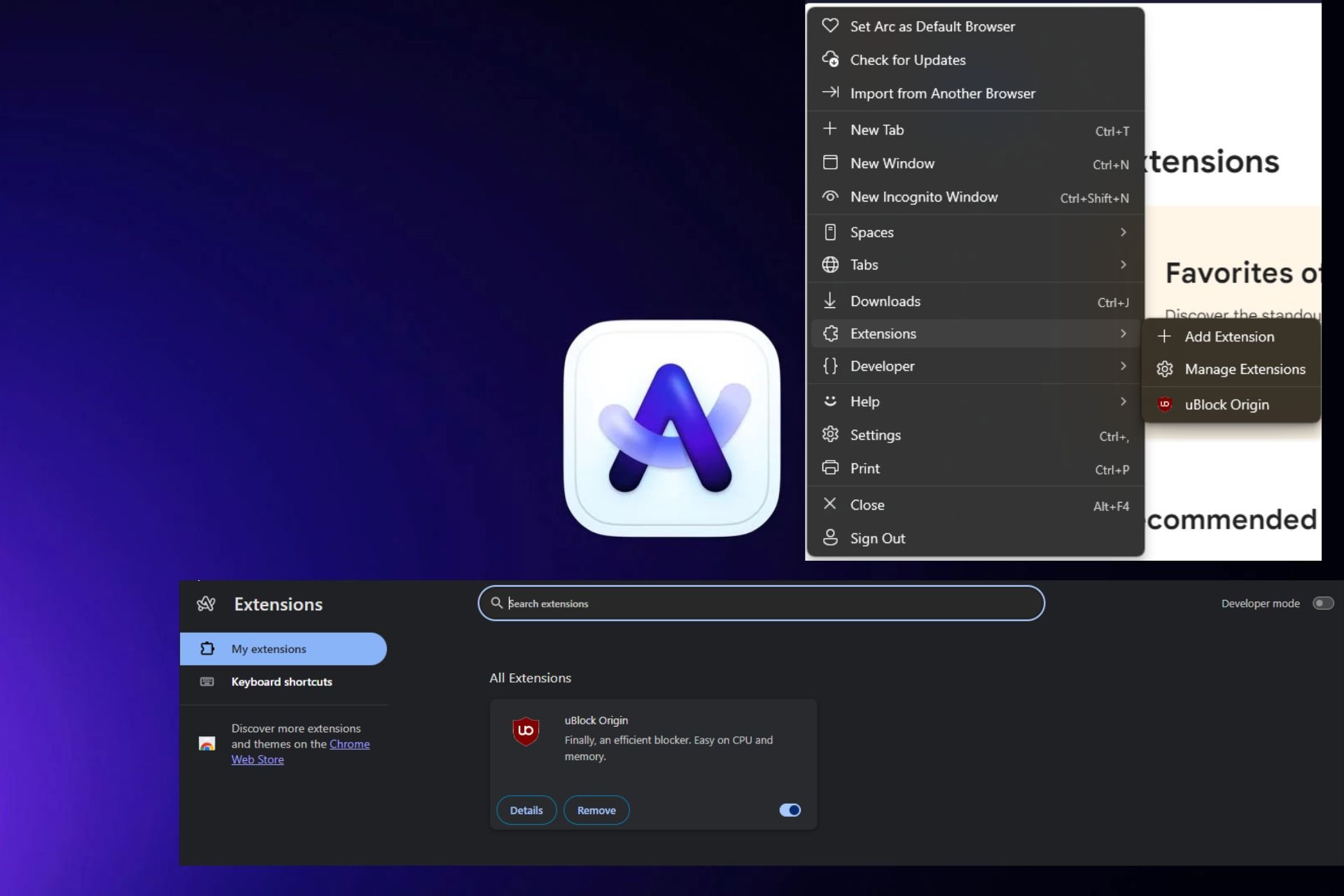Click the curly braces Developer icon
Screen dimensions: 1344x896
[830, 366]
